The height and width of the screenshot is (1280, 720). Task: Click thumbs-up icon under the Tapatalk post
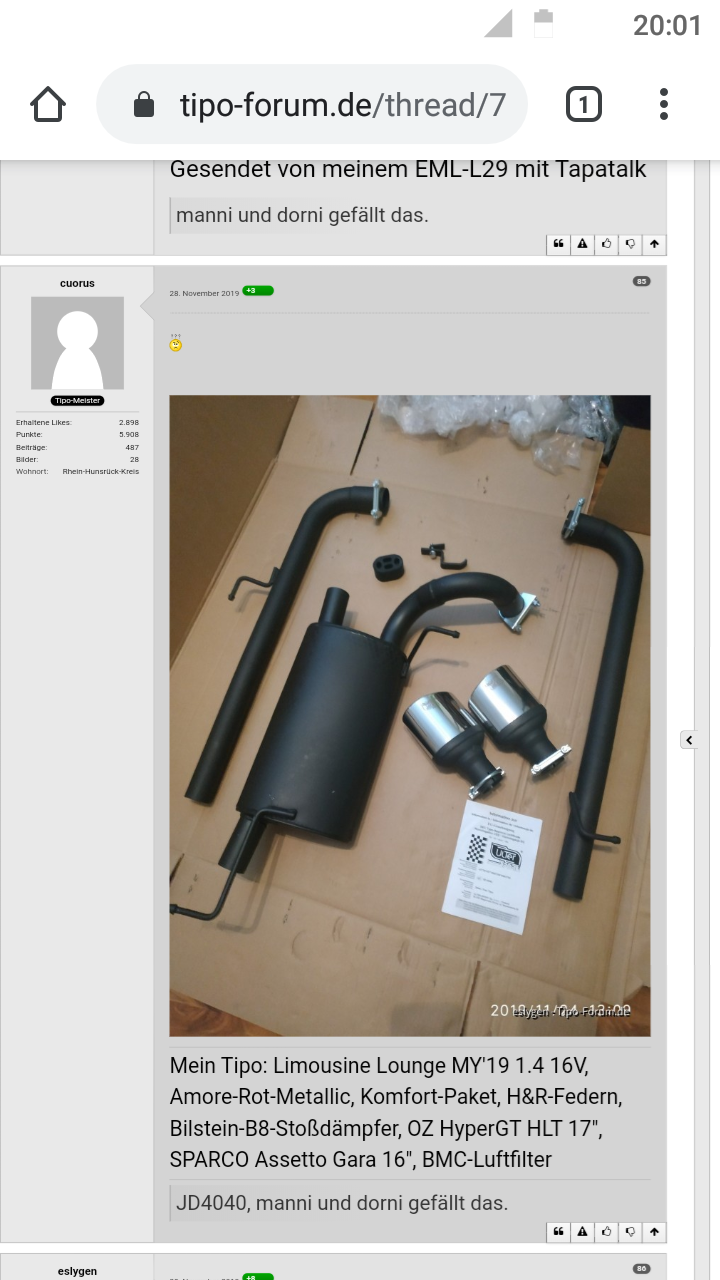606,244
